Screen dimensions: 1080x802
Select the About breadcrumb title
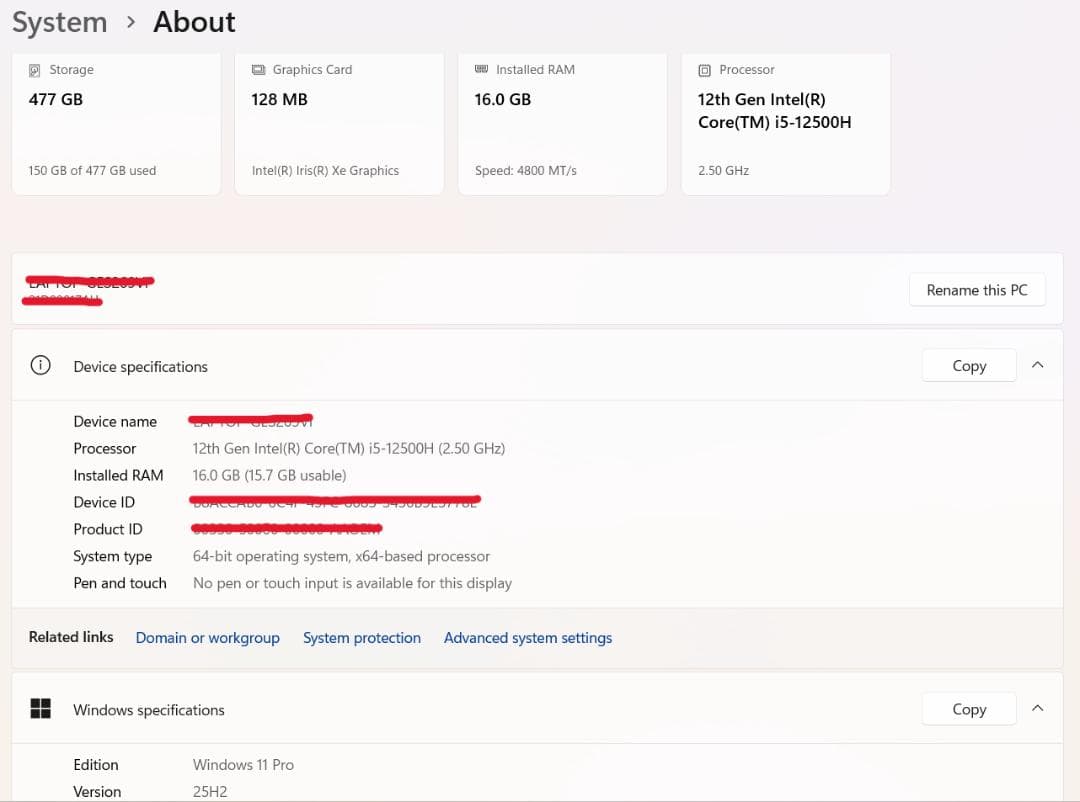tap(194, 22)
